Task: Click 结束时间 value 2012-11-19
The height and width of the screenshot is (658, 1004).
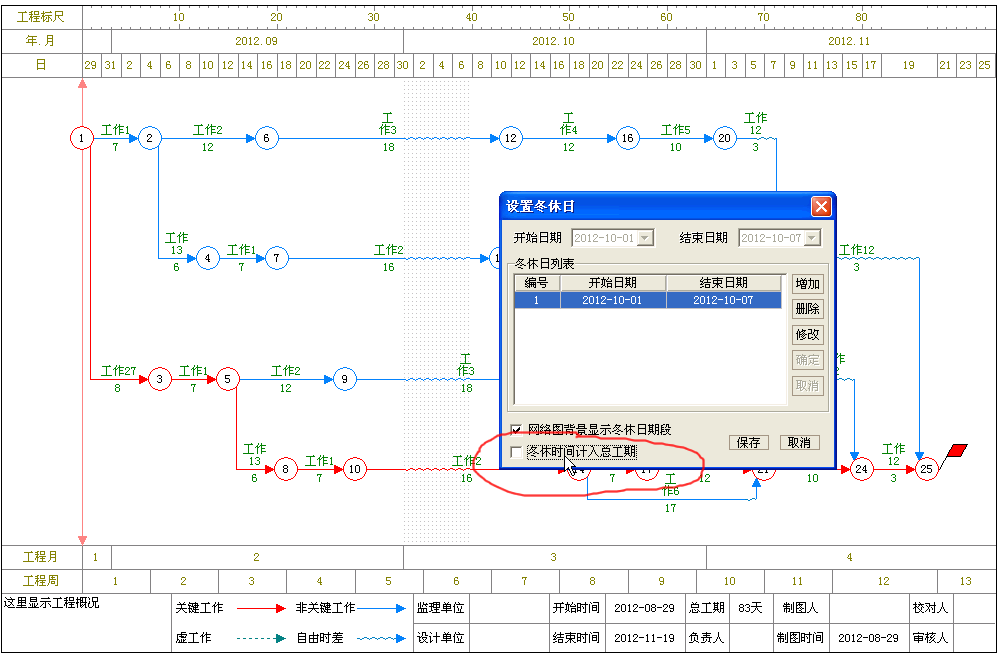Action: (644, 638)
